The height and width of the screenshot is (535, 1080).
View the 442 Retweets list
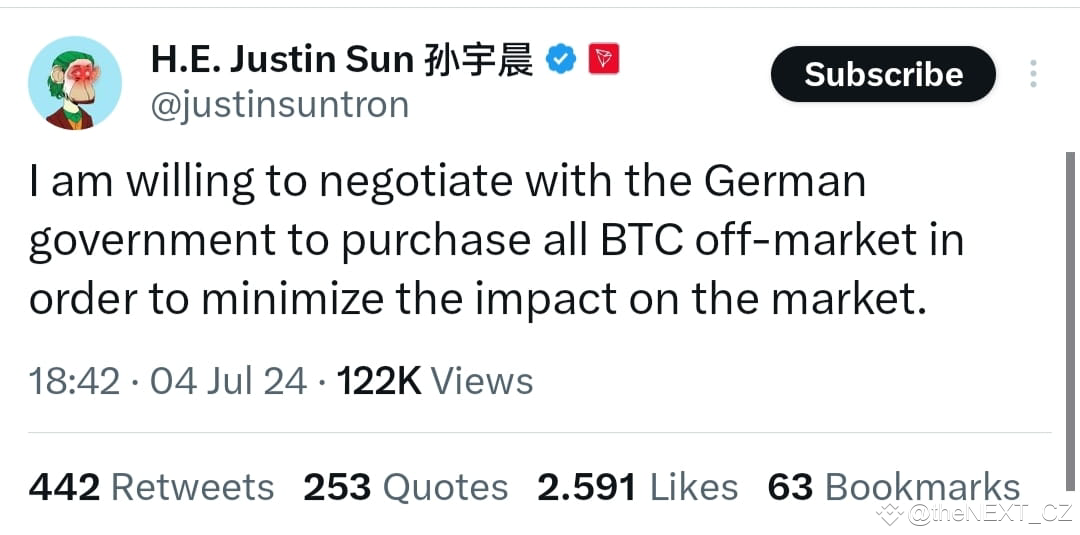pos(151,487)
